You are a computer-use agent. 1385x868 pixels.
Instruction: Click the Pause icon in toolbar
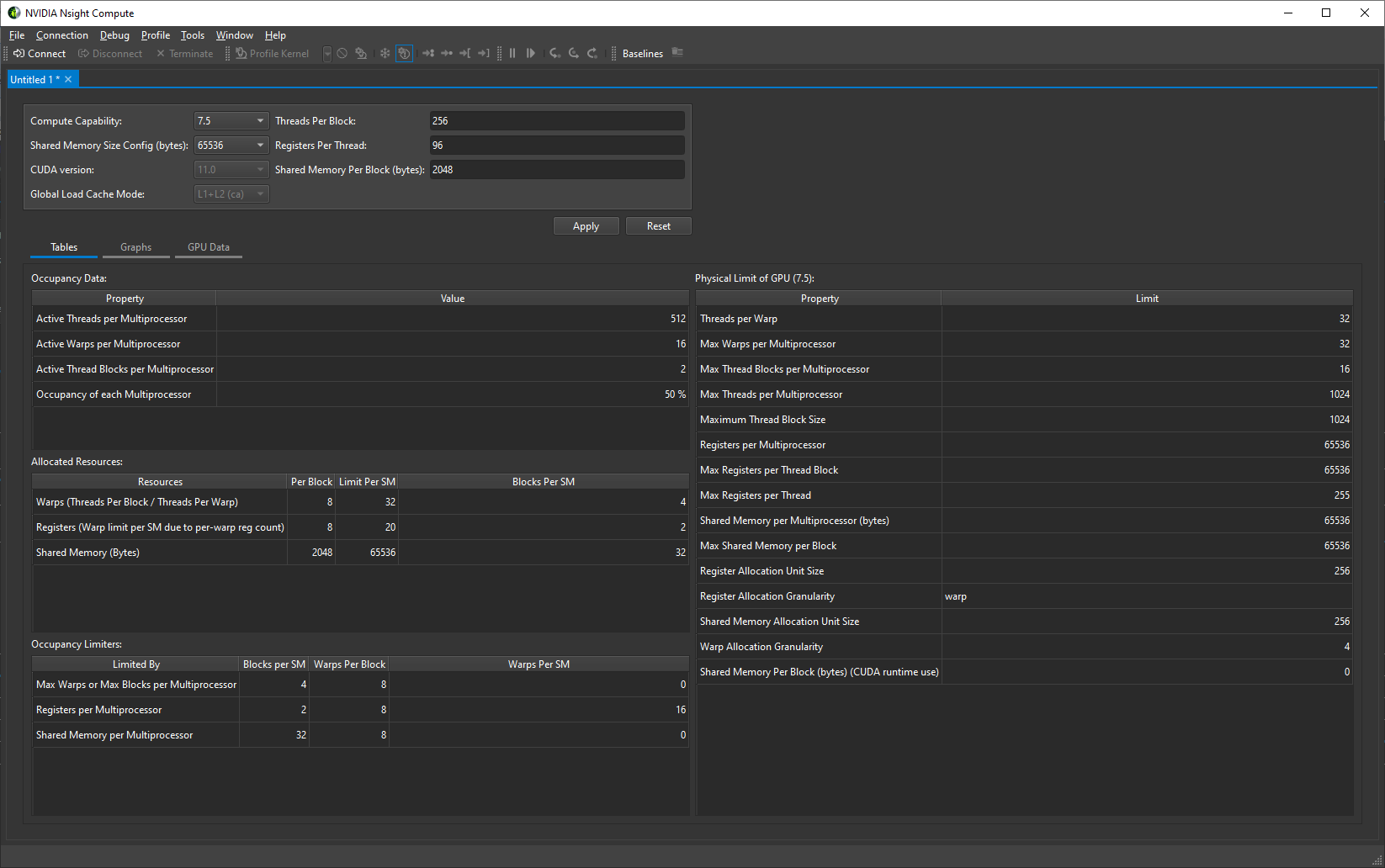coord(512,53)
